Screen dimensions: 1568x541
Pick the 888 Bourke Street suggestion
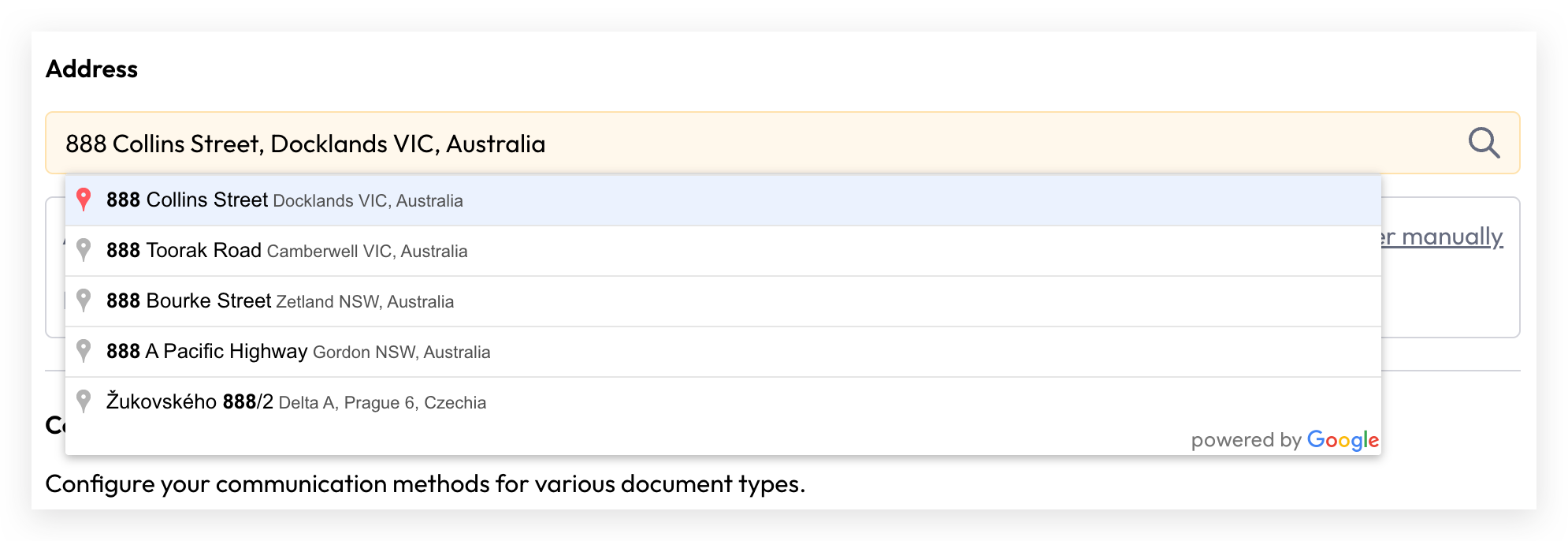[x=723, y=301]
